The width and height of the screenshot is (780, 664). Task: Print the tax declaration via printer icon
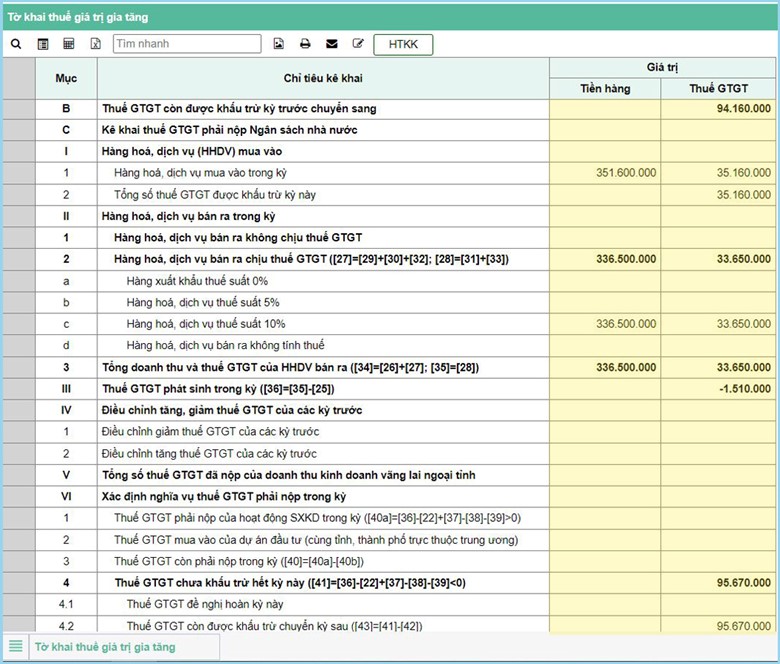(305, 44)
